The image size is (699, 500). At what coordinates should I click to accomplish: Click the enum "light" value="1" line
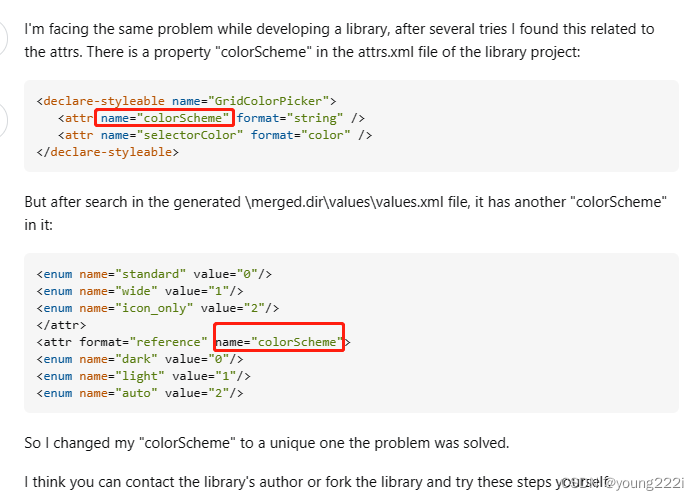click(143, 375)
